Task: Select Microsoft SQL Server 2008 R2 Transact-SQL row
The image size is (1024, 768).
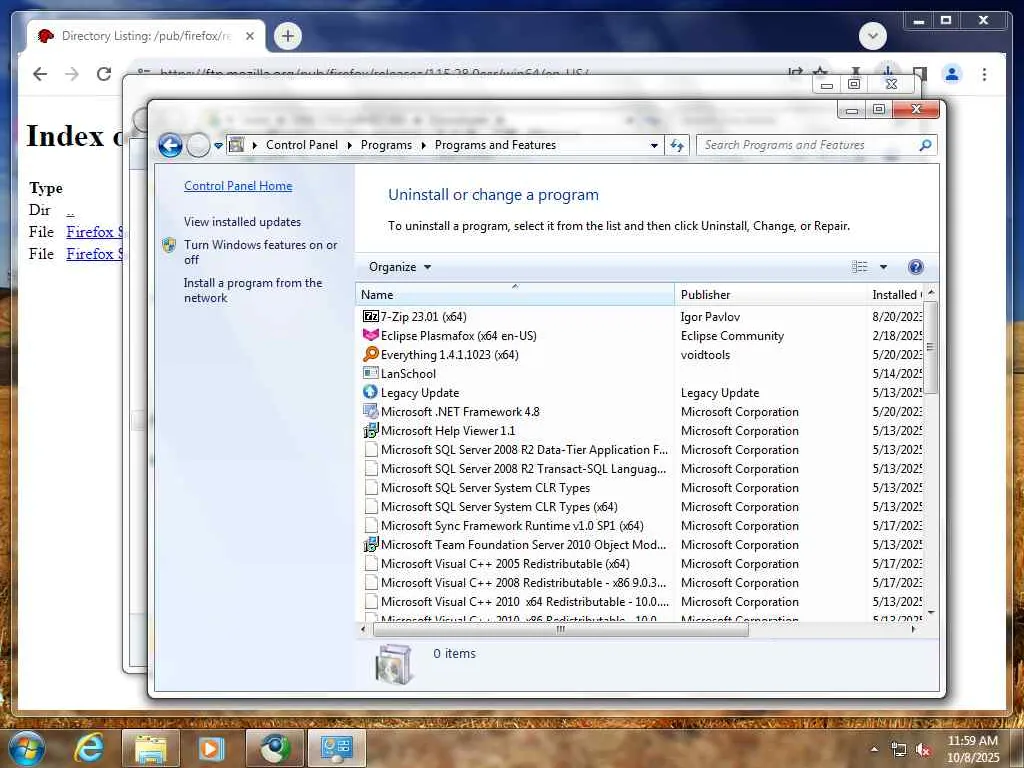Action: point(640,468)
